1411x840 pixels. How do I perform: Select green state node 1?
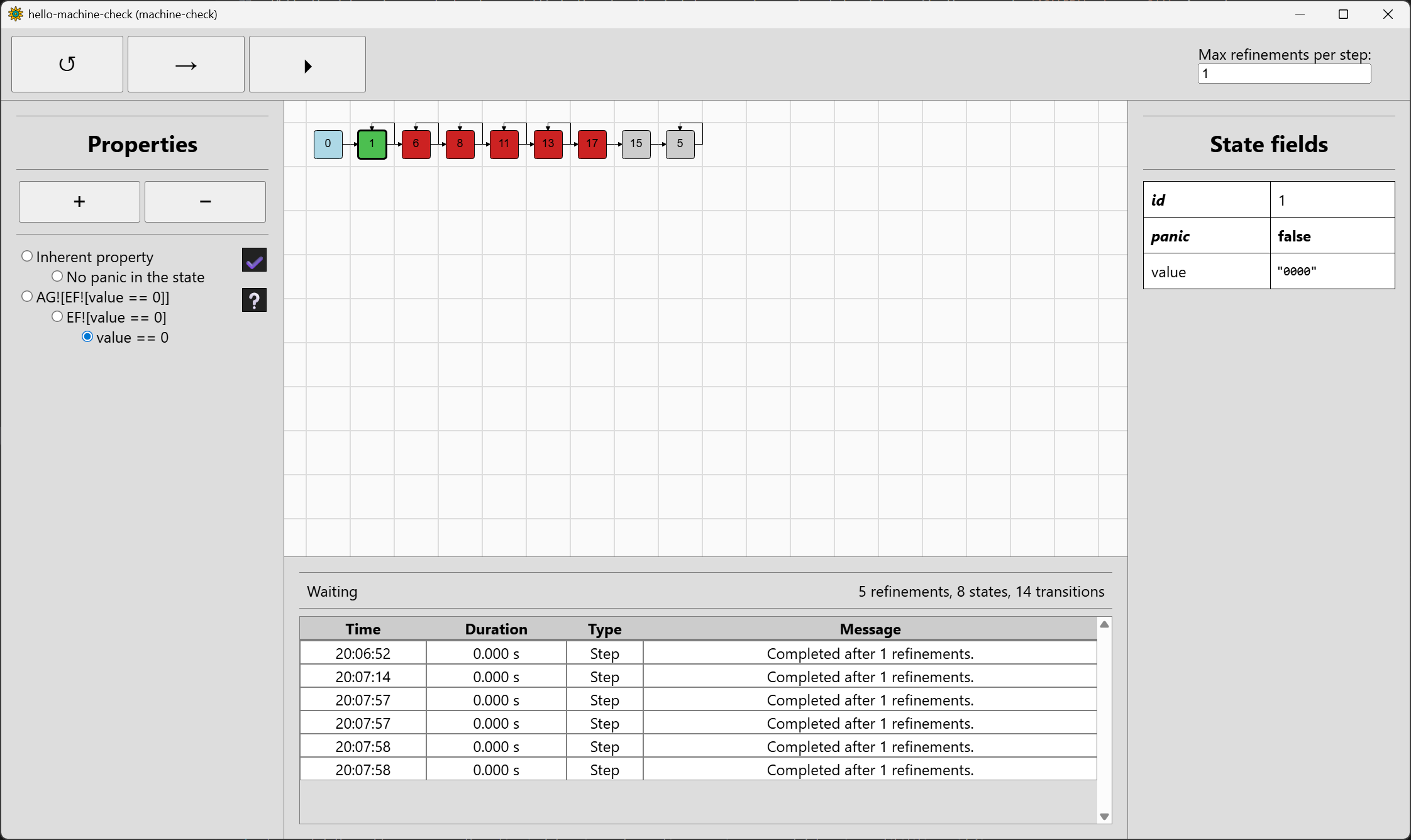[372, 144]
